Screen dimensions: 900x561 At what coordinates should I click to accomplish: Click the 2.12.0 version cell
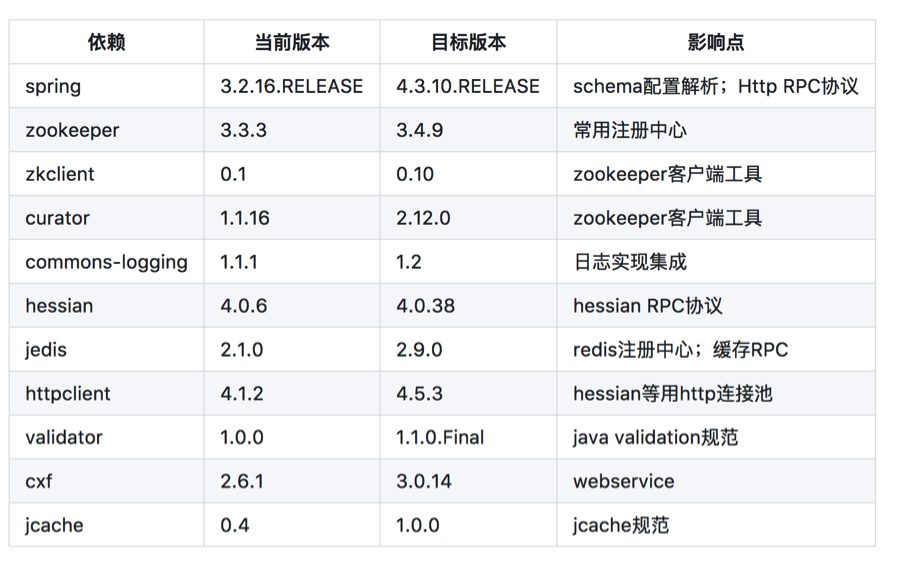(x=468, y=218)
